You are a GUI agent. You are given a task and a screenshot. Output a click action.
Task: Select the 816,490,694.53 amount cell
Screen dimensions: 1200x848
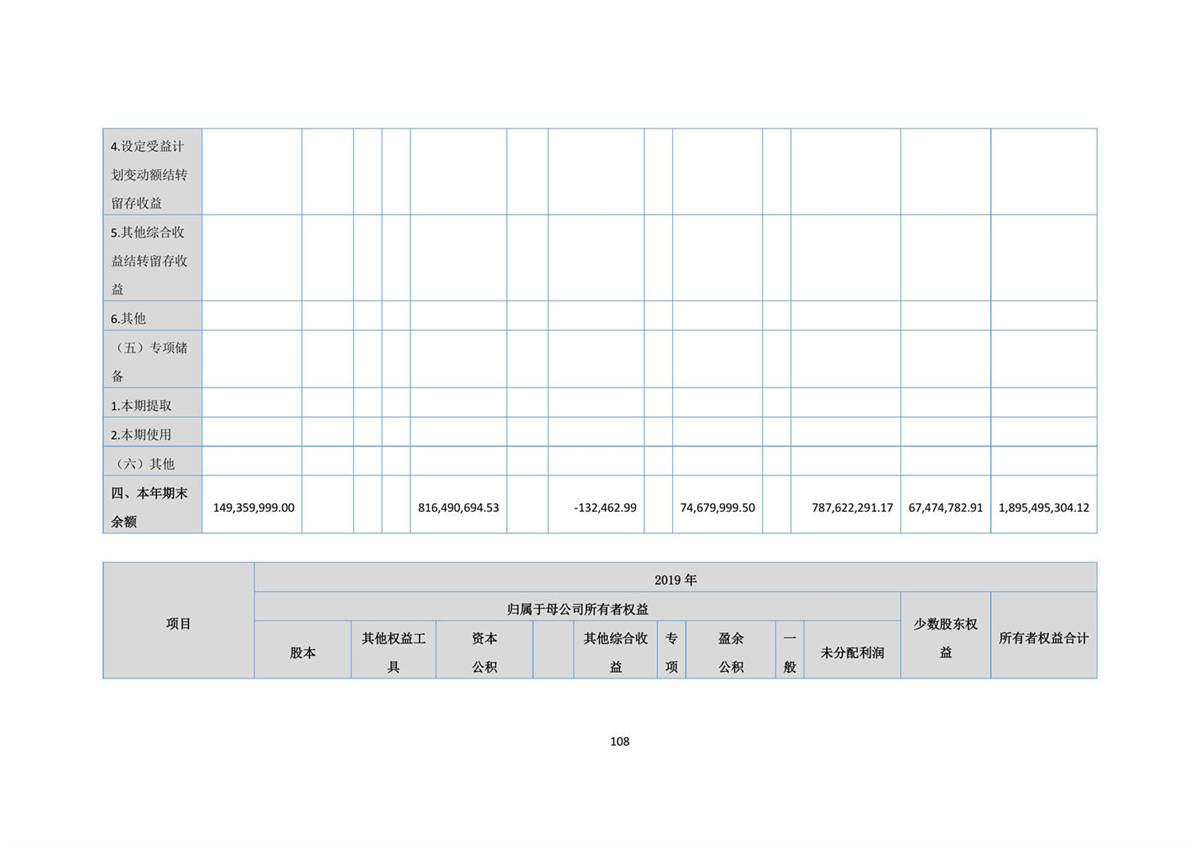point(458,507)
